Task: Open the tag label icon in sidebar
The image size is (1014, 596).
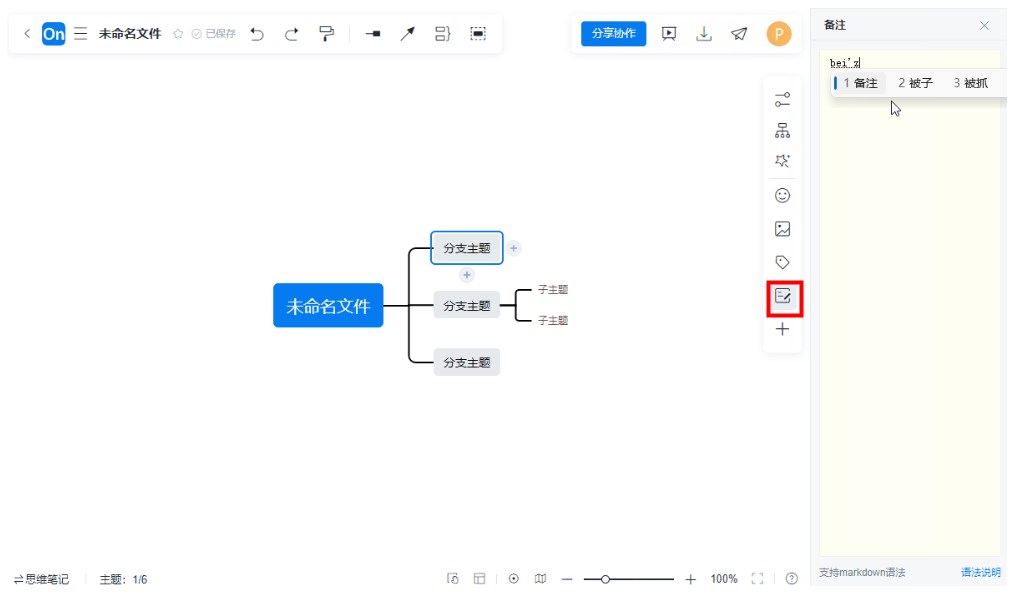Action: pos(782,262)
